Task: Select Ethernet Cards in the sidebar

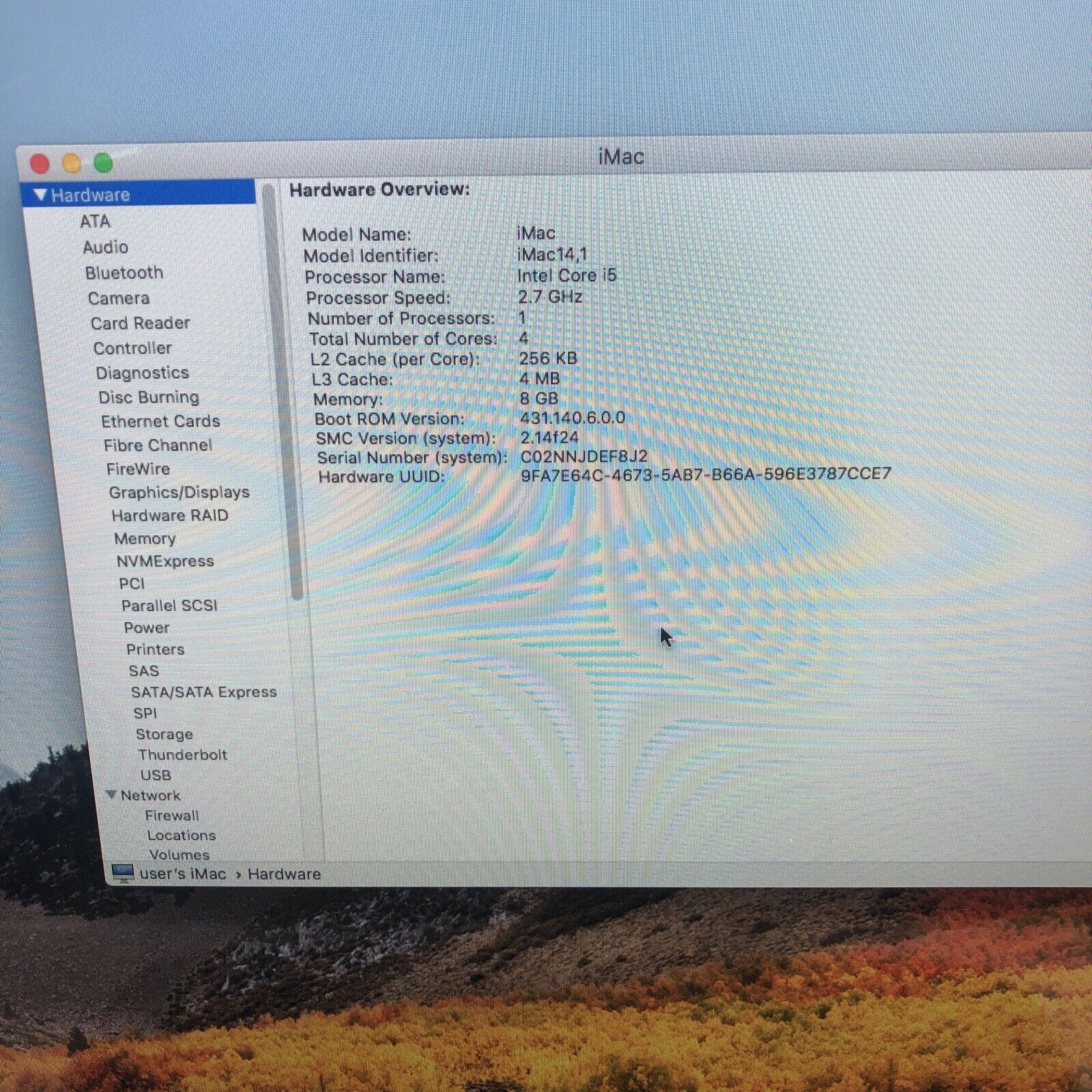Action: click(160, 421)
